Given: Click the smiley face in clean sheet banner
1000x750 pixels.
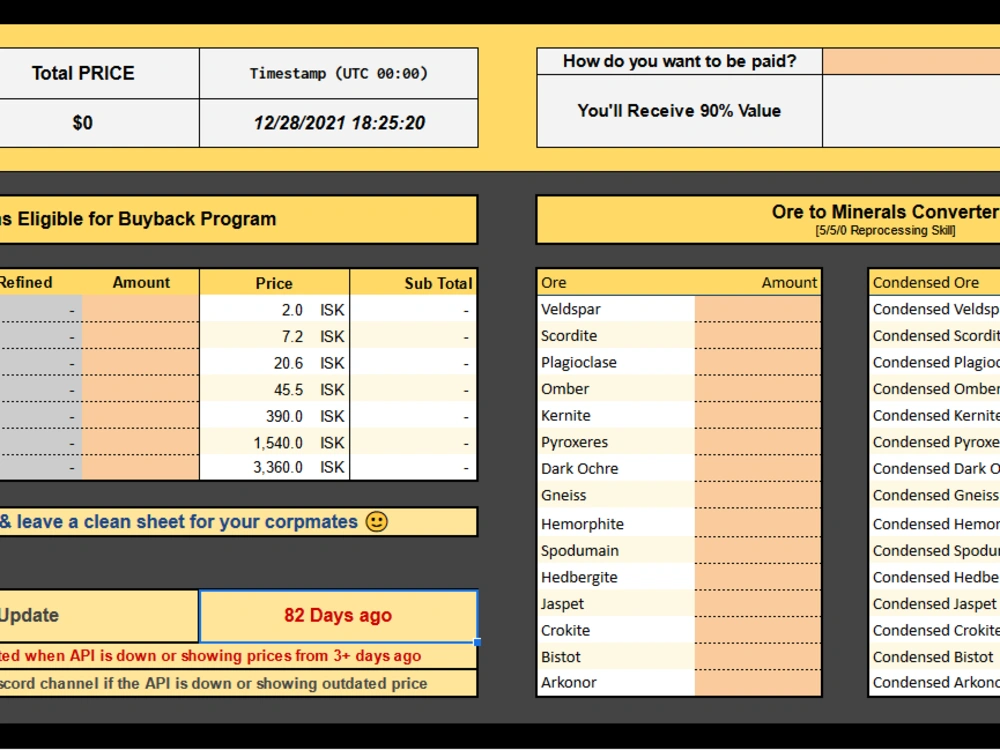Looking at the screenshot, I should click(376, 522).
